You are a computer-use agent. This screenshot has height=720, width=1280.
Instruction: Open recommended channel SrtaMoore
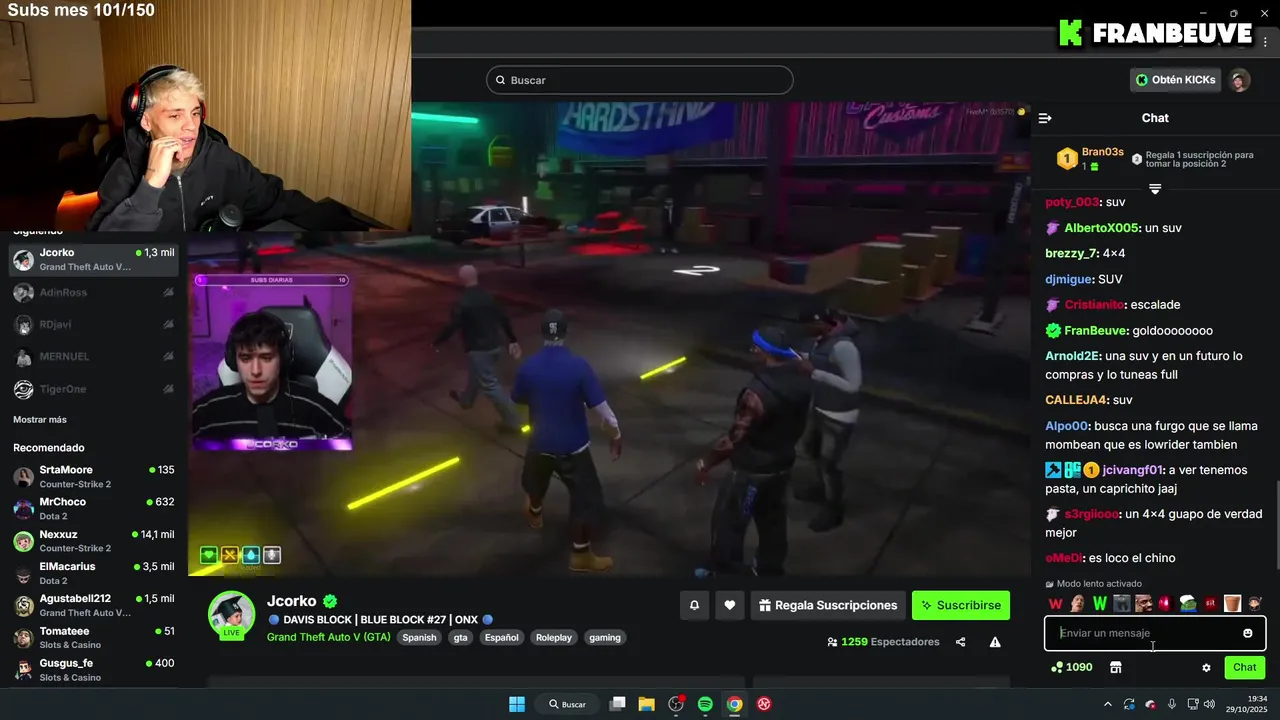(x=94, y=476)
